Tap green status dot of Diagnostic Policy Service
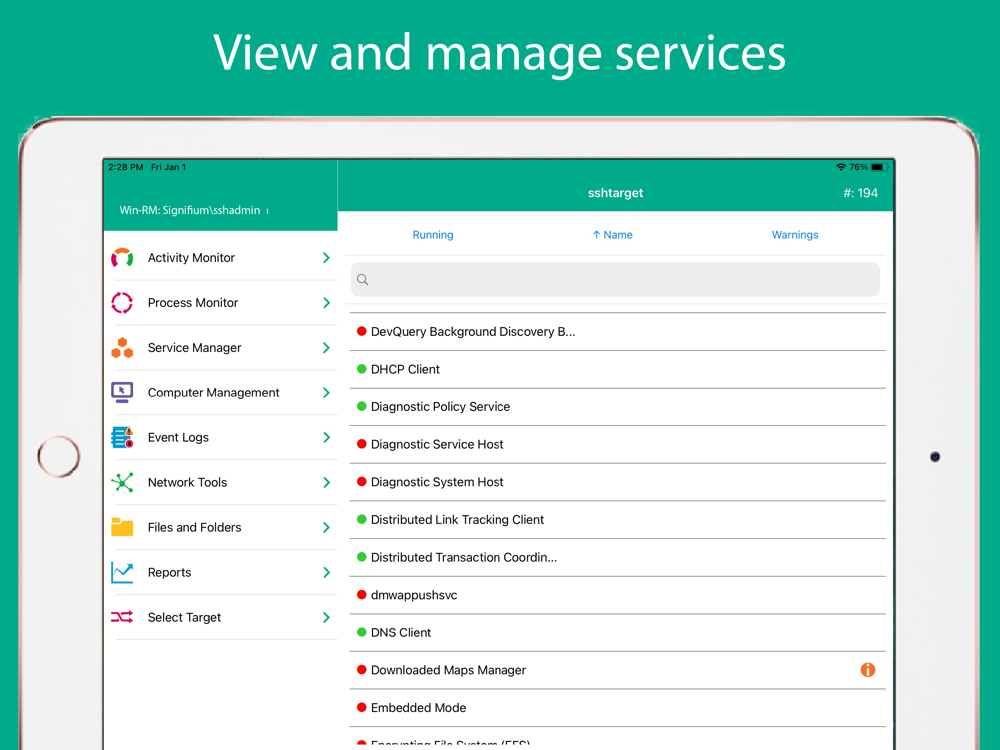Screen dimensions: 1000x750 362,406
